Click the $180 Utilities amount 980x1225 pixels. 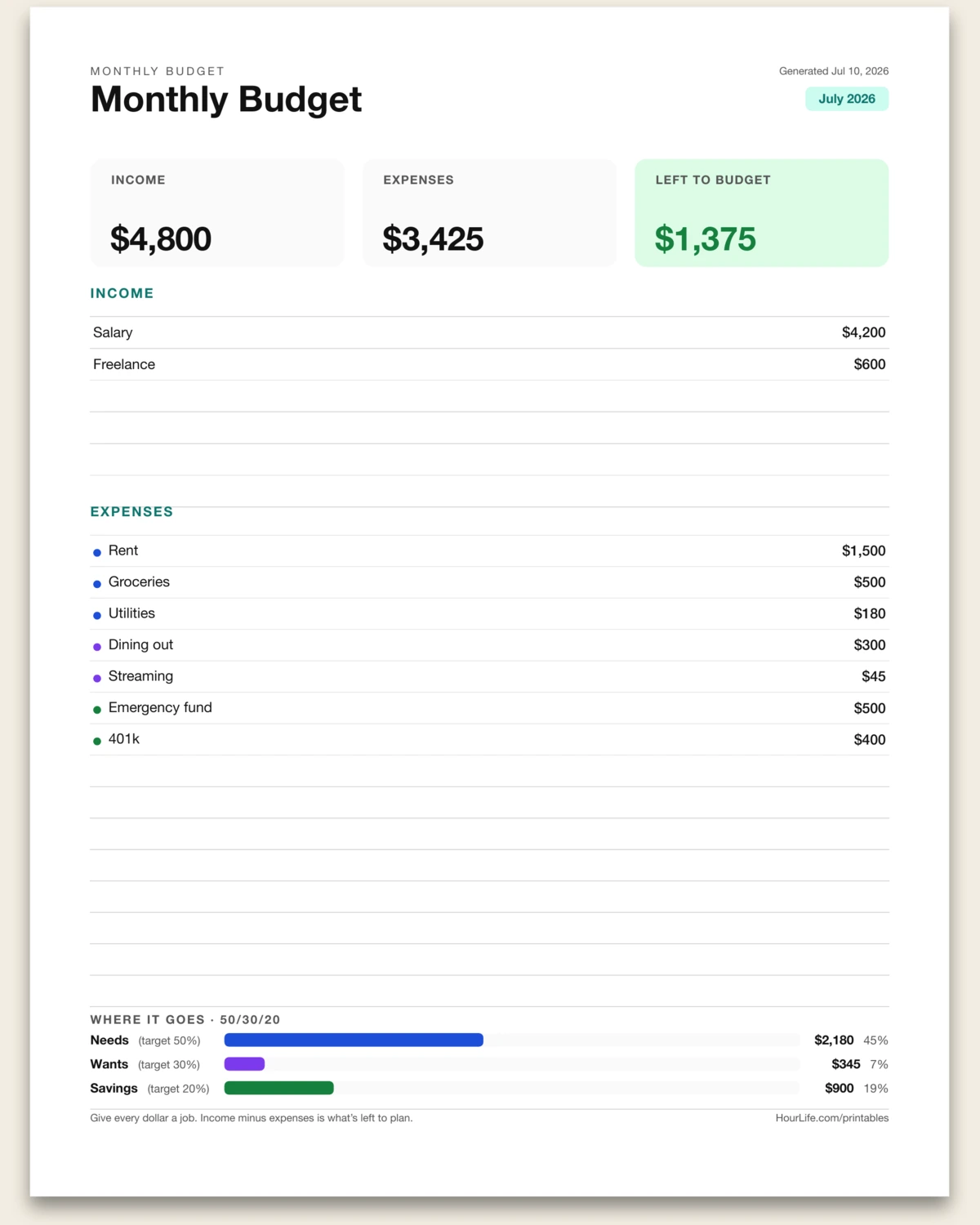coord(870,613)
